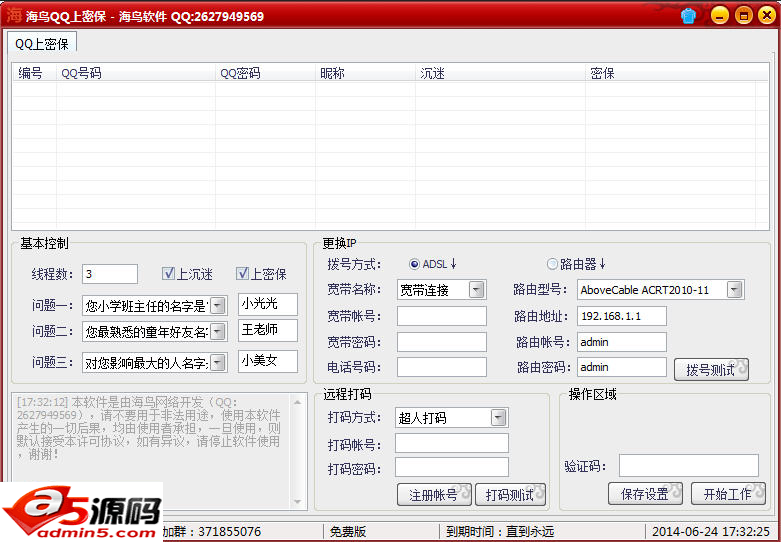781x542 pixels.
Task: Open the 宽带名称 dropdown
Action: [476, 290]
